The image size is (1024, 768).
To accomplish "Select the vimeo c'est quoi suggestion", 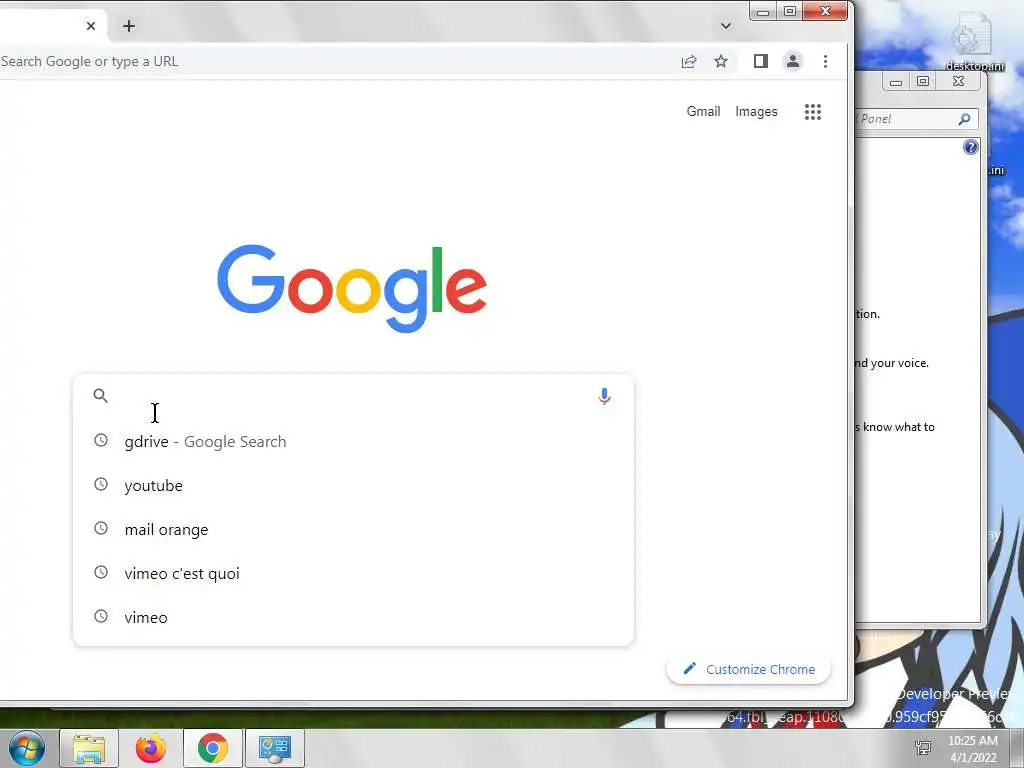I will click(x=353, y=573).
